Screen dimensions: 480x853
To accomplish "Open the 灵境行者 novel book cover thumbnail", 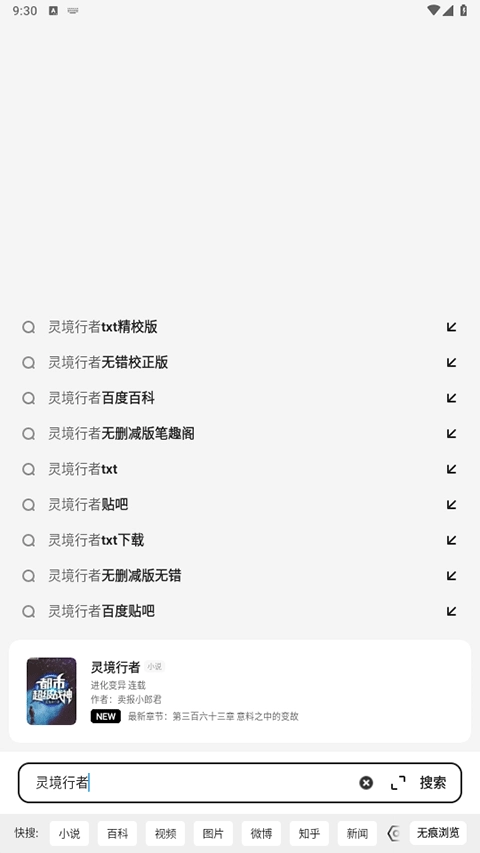I will pos(52,691).
